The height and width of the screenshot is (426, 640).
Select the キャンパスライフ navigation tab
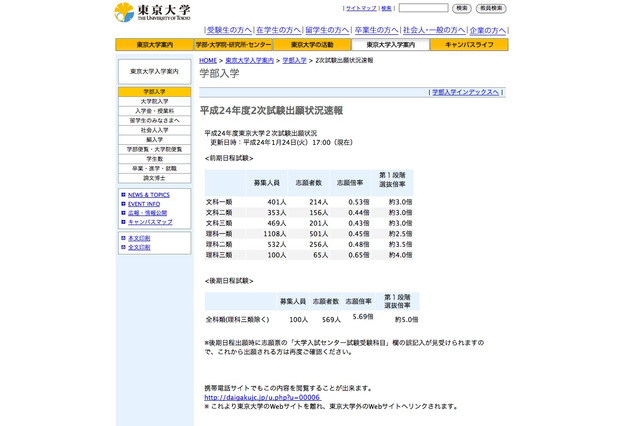(469, 44)
